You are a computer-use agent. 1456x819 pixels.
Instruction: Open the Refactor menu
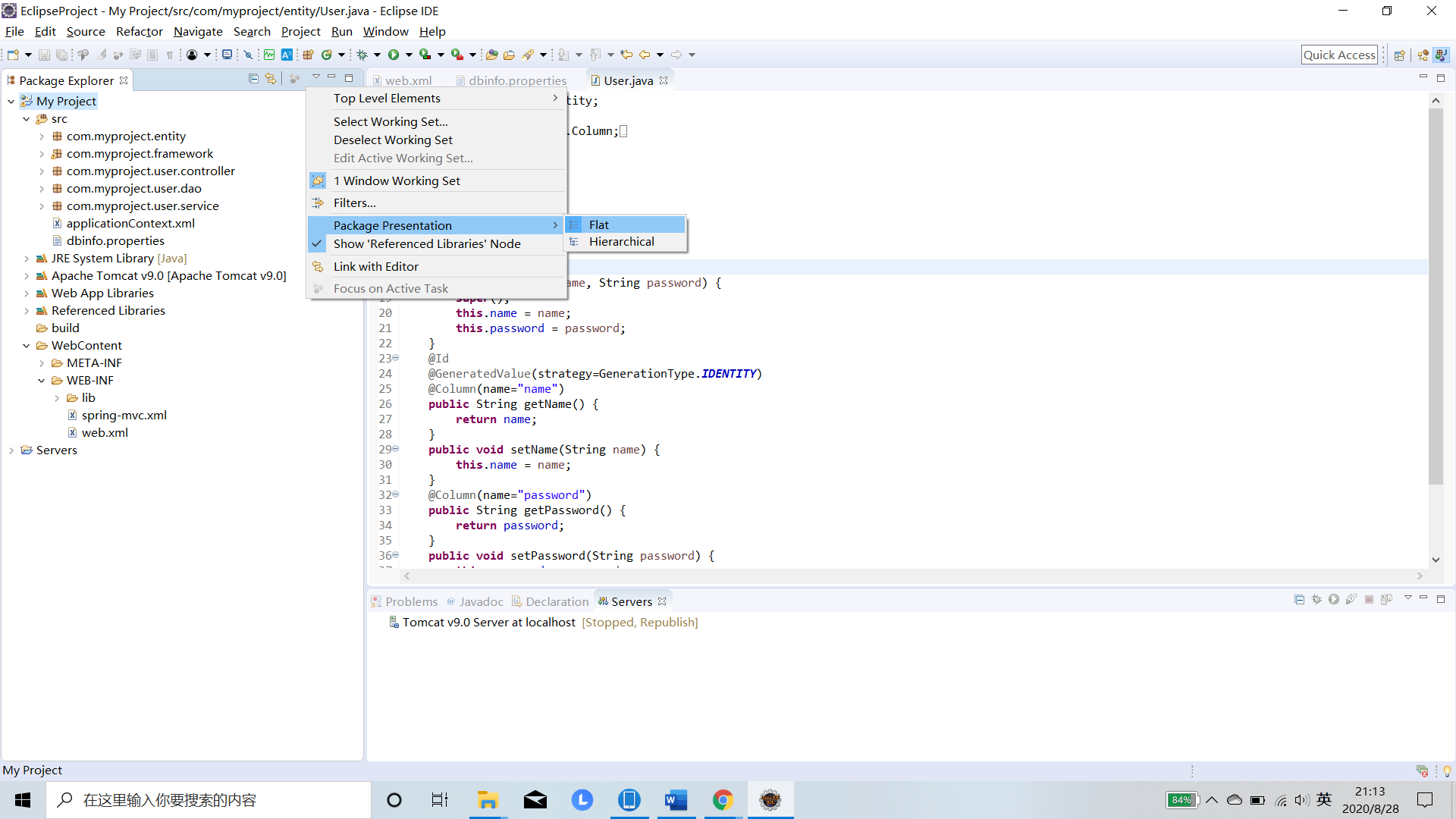(139, 31)
